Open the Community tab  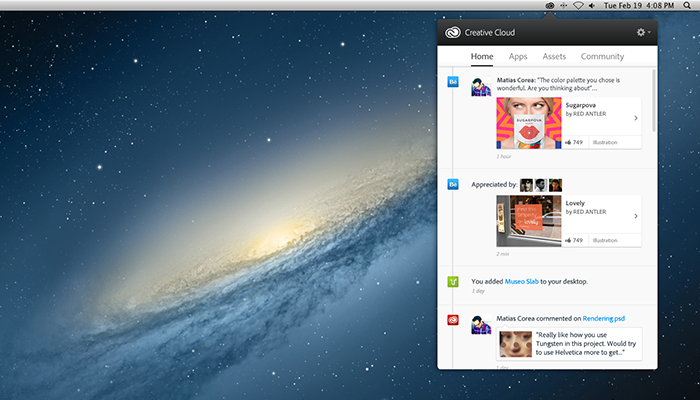(x=602, y=57)
